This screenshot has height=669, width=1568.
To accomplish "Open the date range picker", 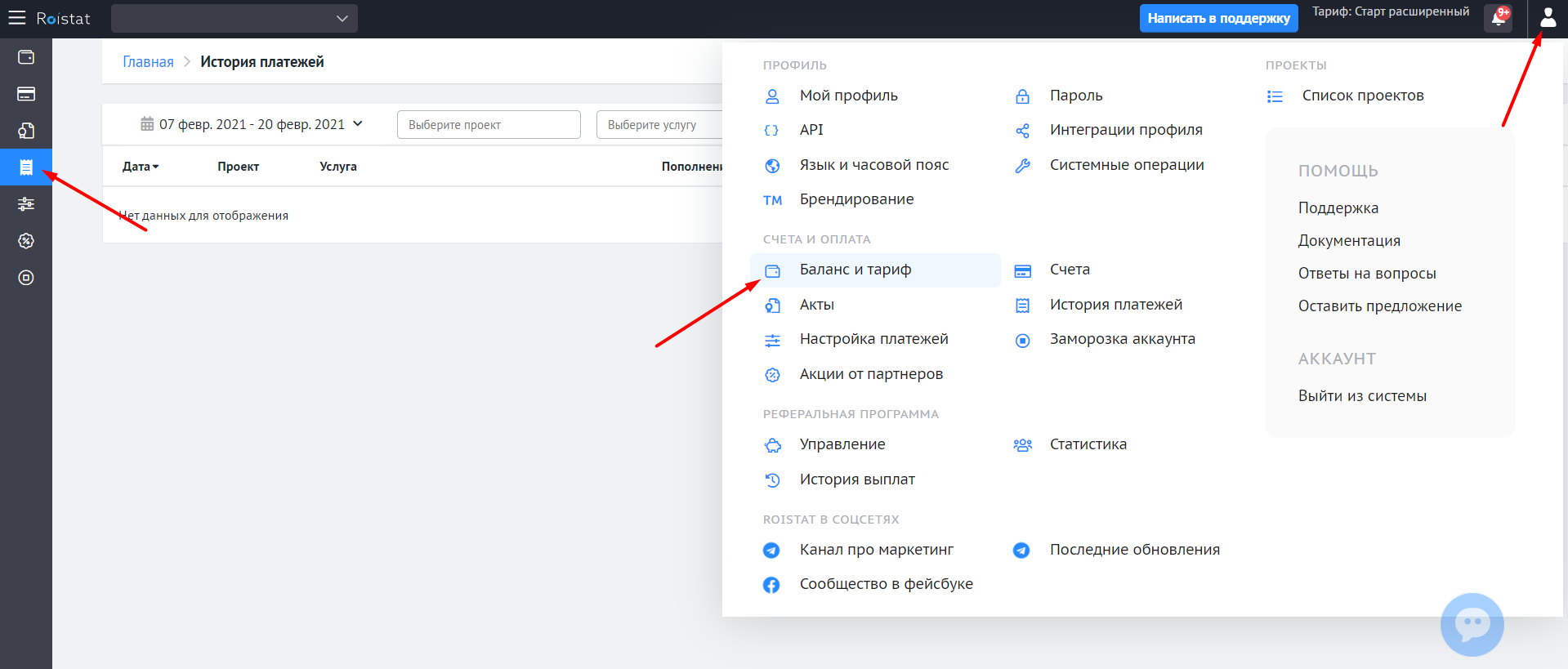I will 252,124.
